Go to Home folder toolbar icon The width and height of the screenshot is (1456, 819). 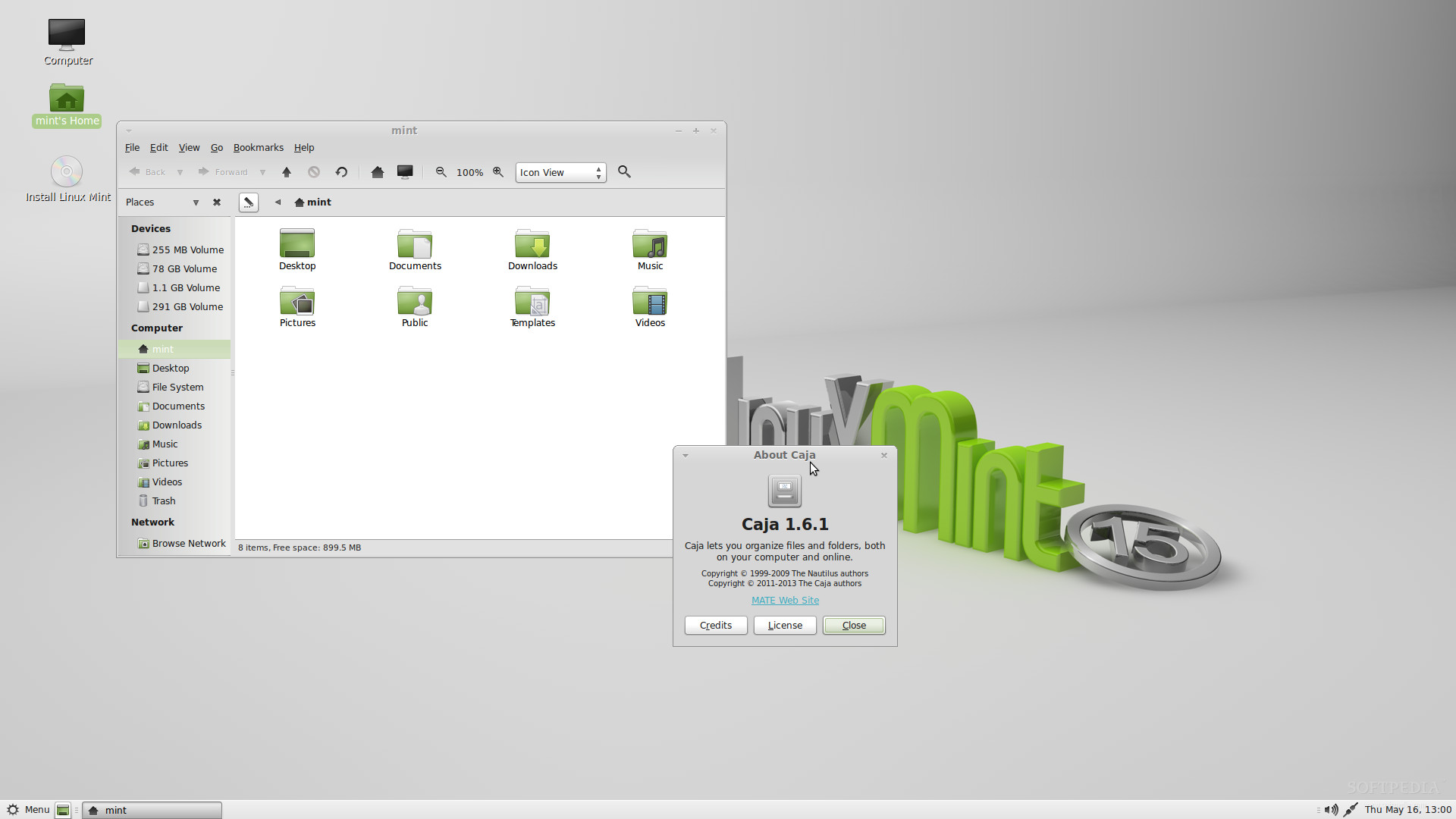(x=378, y=172)
